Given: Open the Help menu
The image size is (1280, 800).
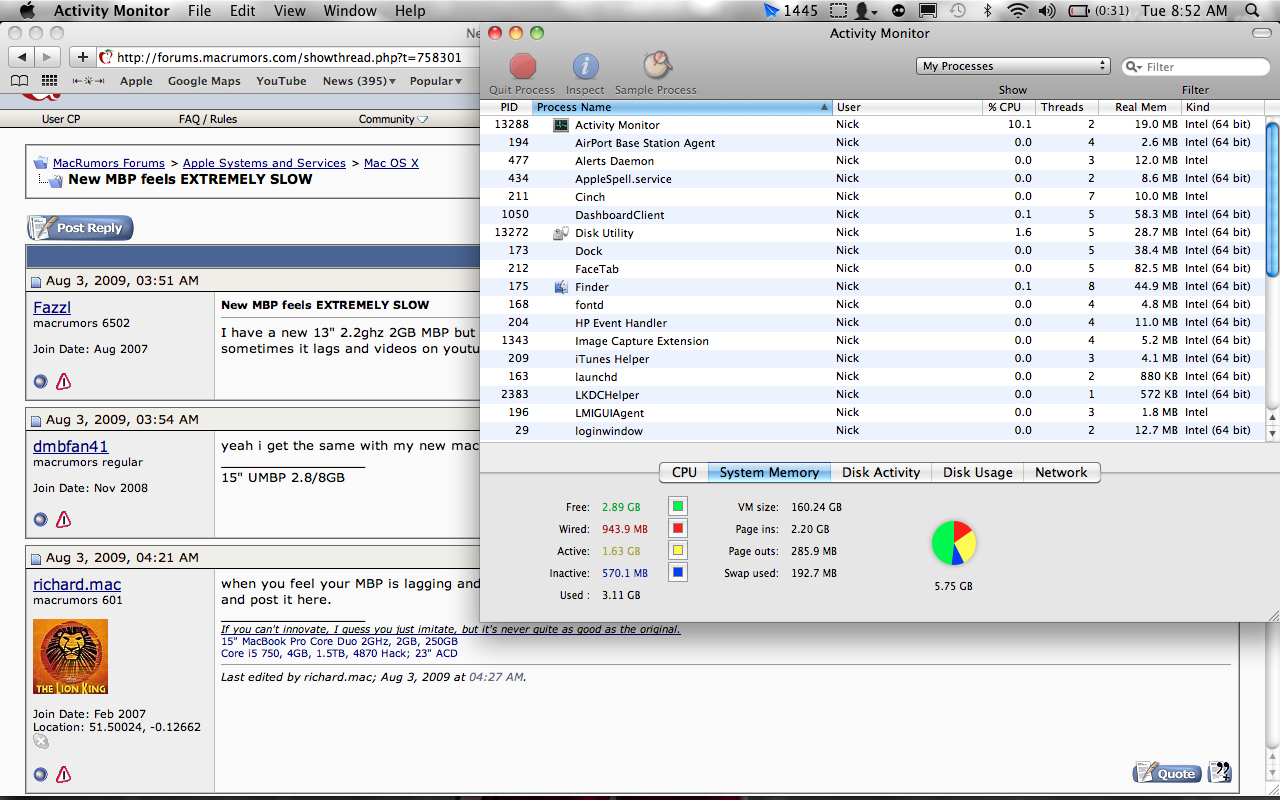Looking at the screenshot, I should point(410,11).
